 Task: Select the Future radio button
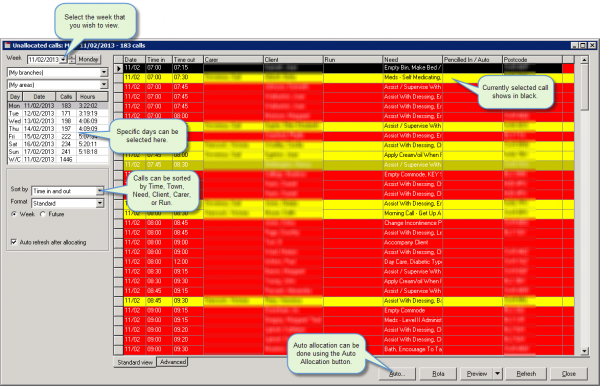[43, 214]
